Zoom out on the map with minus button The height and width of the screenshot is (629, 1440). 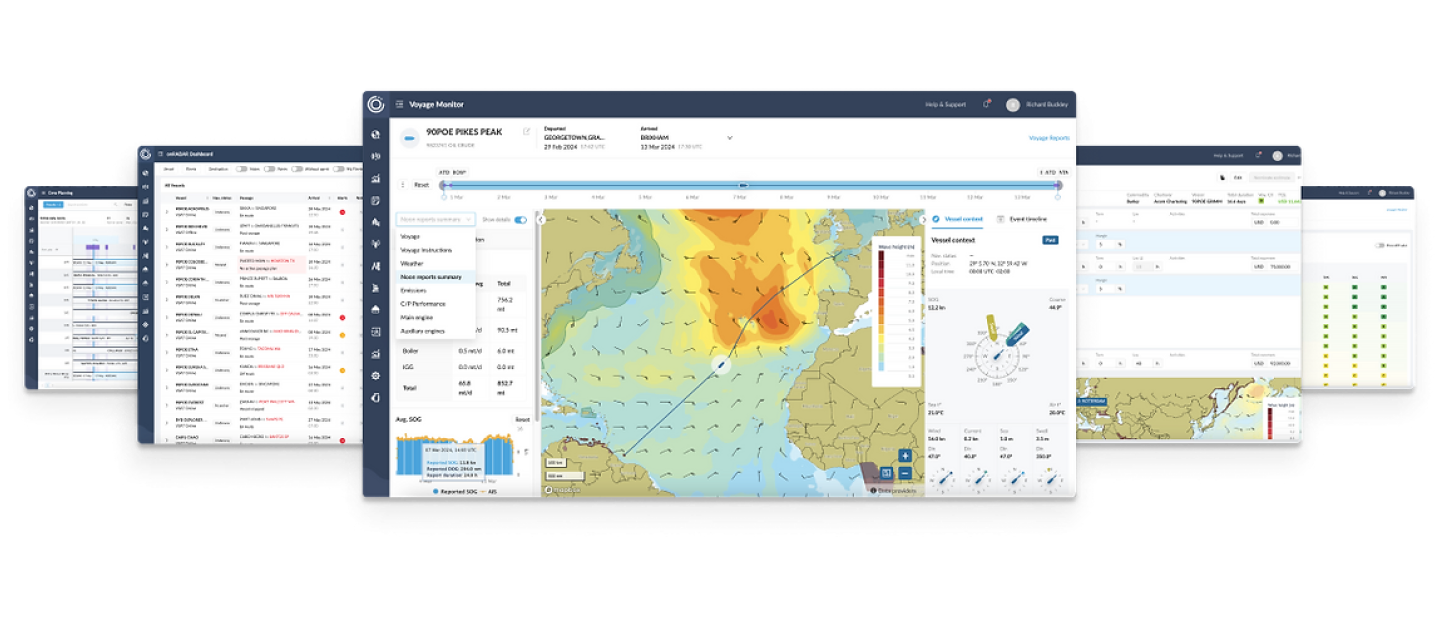[905, 473]
